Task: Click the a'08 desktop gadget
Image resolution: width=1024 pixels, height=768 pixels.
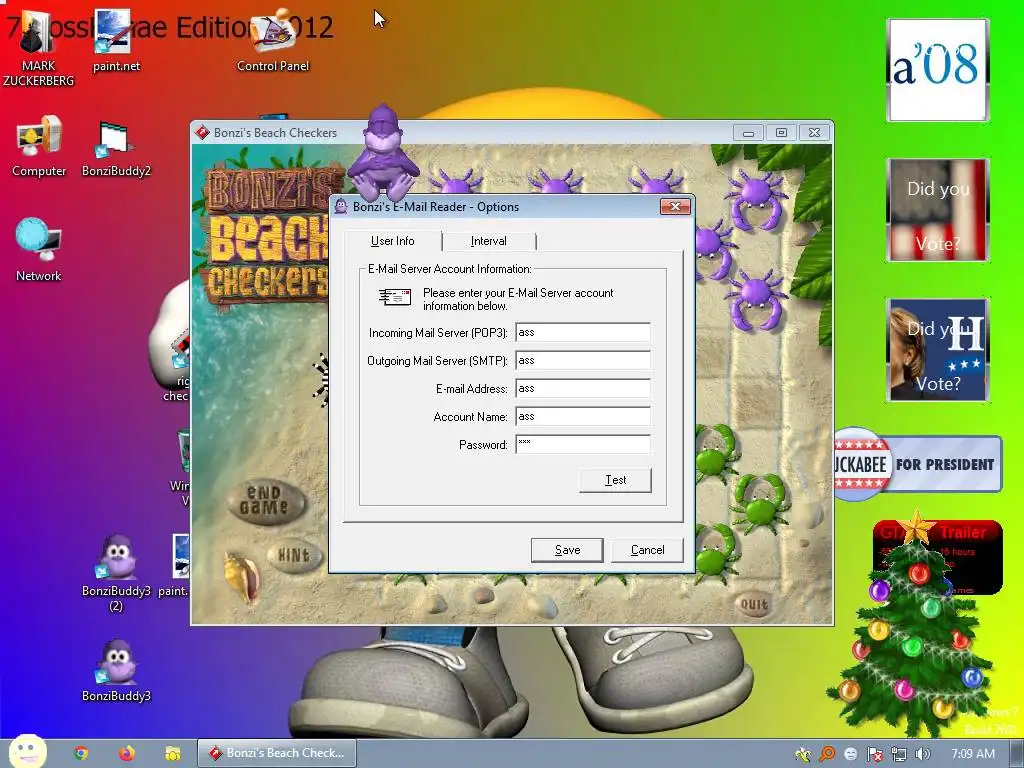Action: (938, 70)
